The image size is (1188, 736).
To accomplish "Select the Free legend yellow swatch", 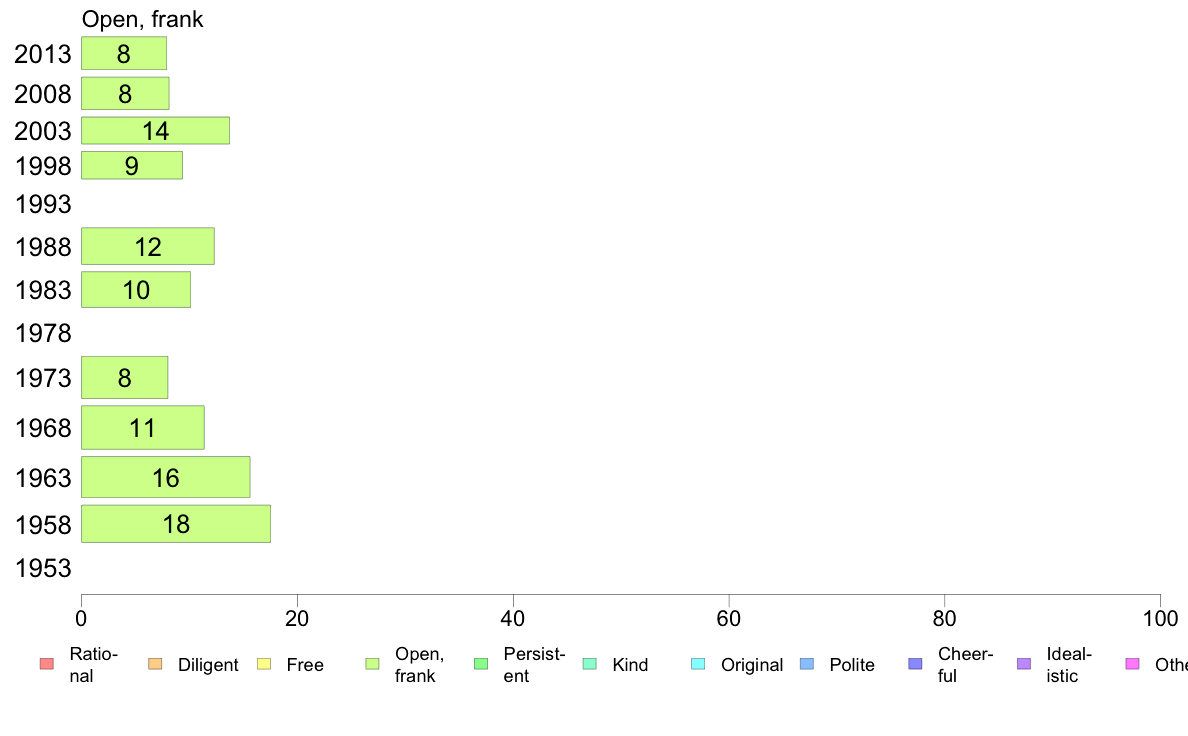I will click(x=264, y=664).
